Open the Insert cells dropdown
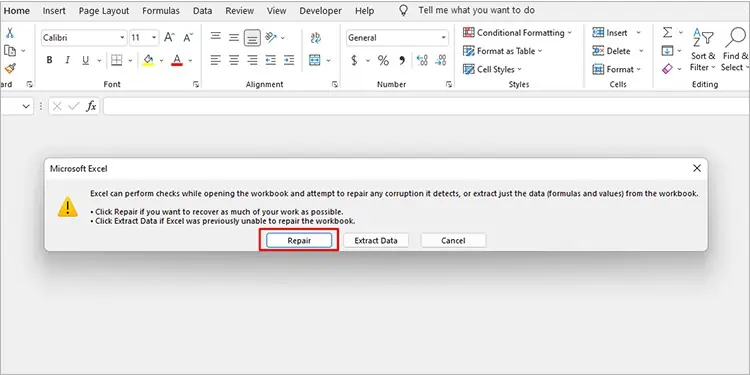This screenshot has width=750, height=375. point(638,33)
